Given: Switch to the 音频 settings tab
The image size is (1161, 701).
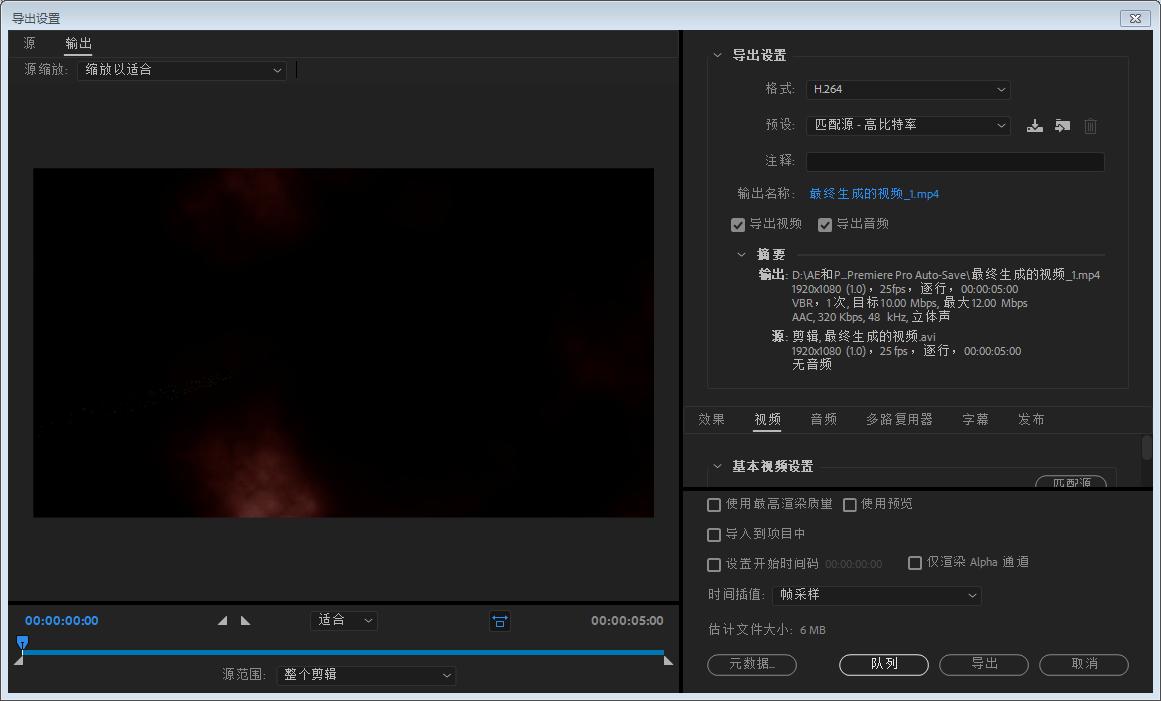Looking at the screenshot, I should point(823,419).
